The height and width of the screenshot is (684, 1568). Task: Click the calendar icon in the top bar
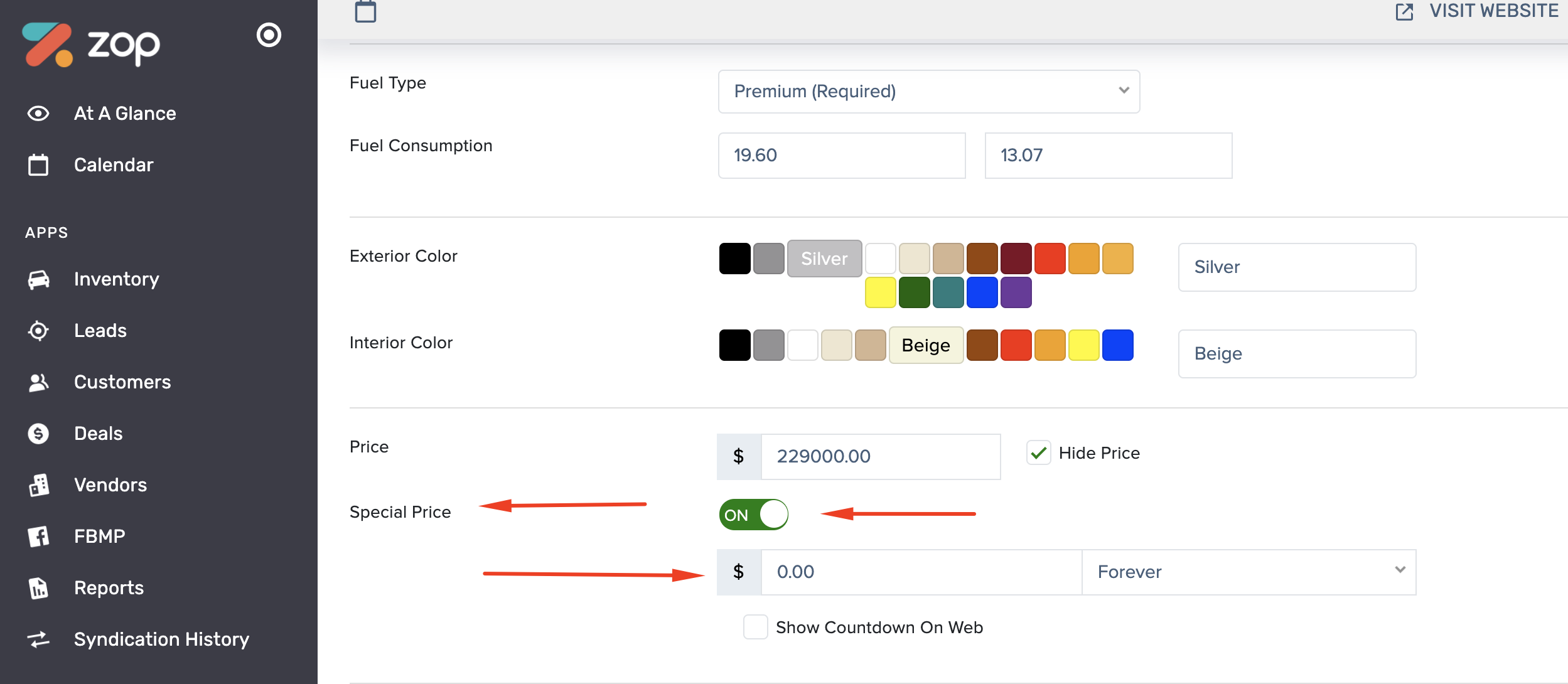pos(365,11)
